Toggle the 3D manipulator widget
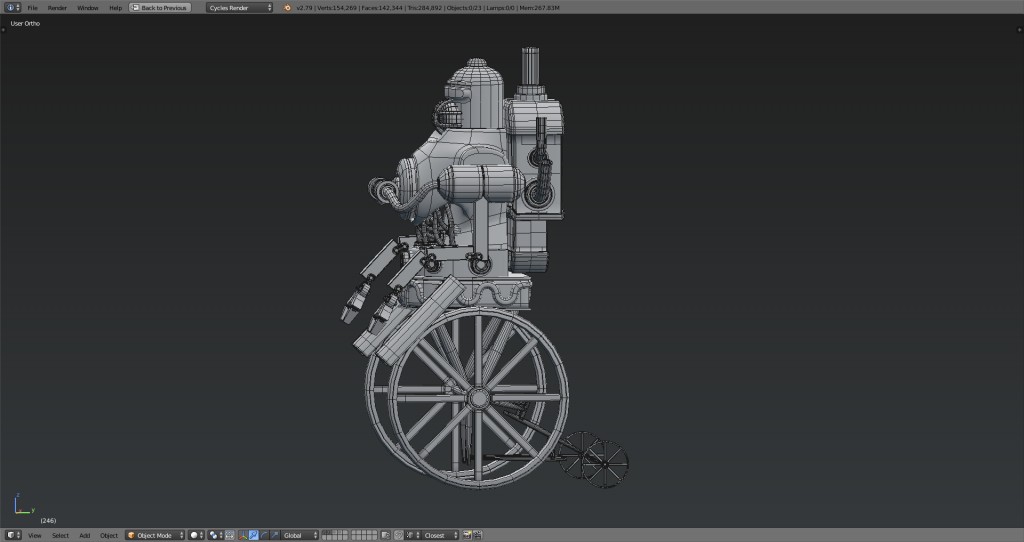 243,535
